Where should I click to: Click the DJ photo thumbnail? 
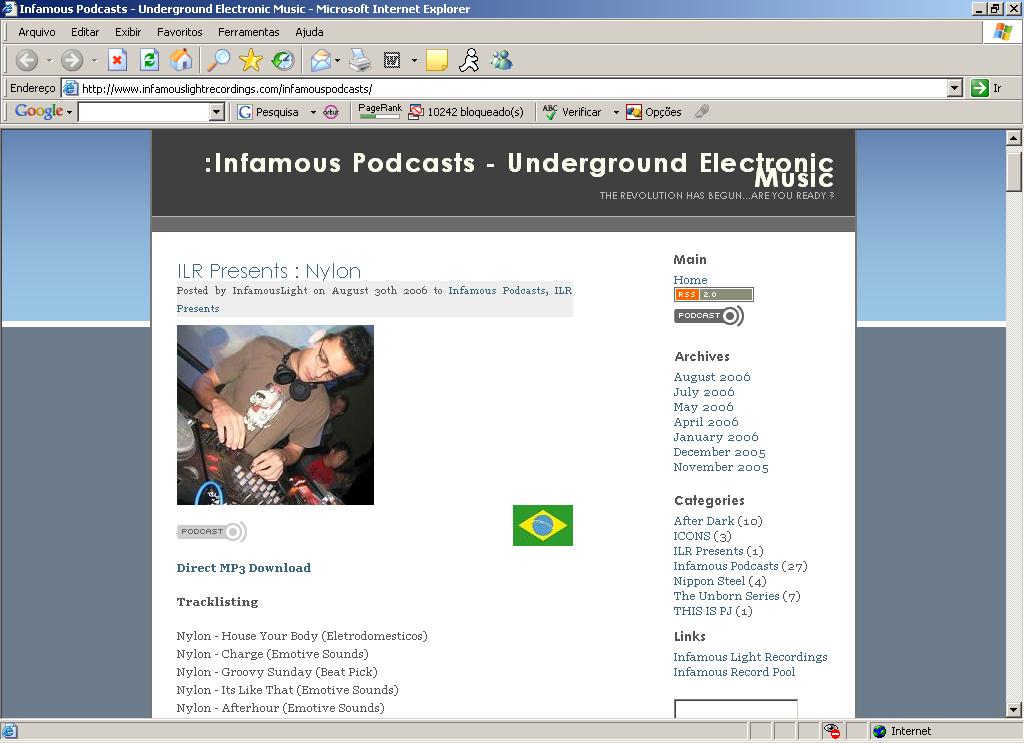(275, 415)
